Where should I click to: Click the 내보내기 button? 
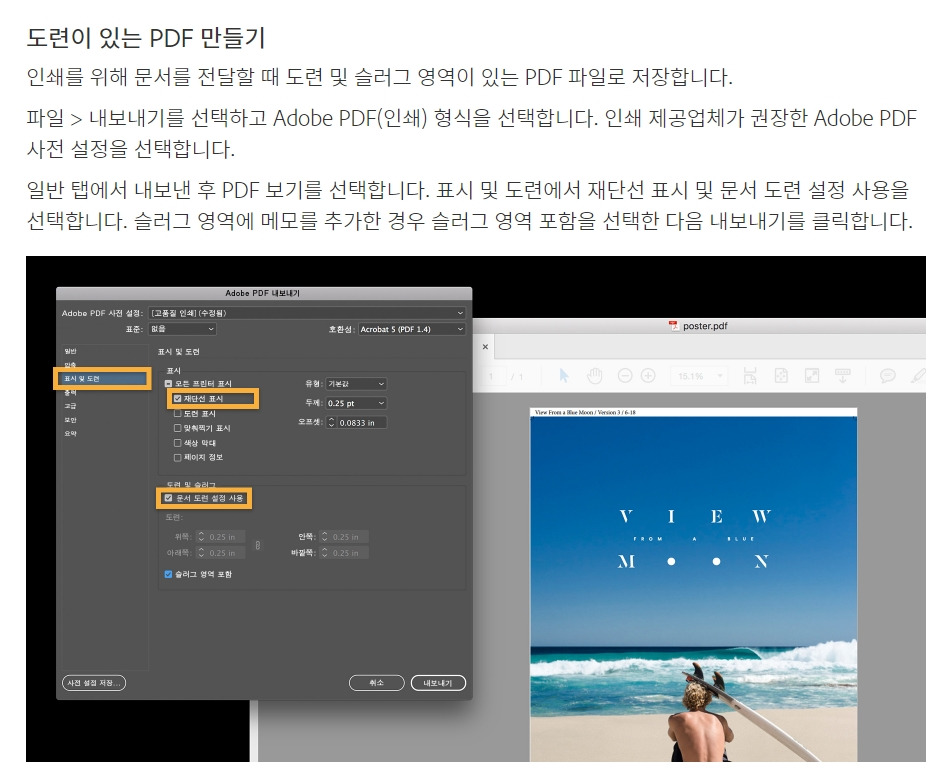(x=437, y=682)
